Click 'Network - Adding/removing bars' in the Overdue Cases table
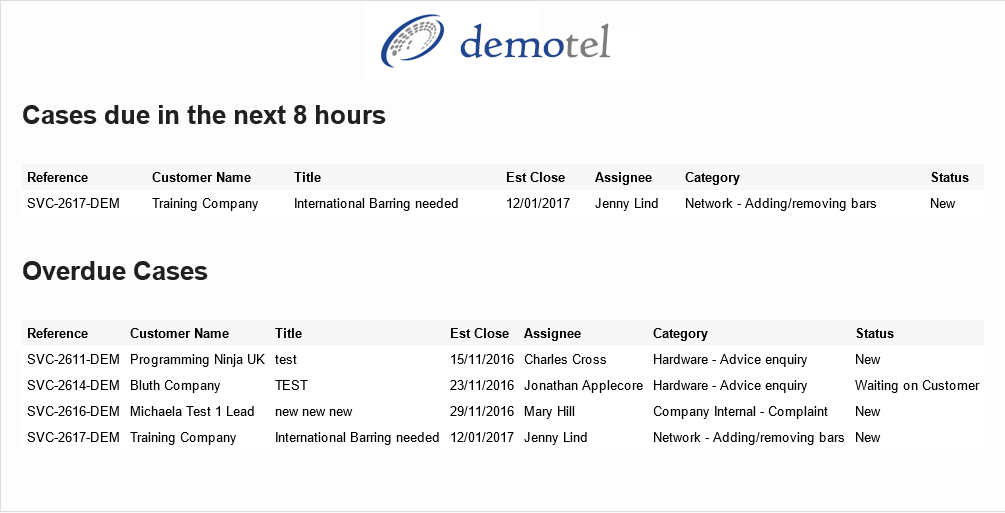The image size is (1005, 513). 748,438
